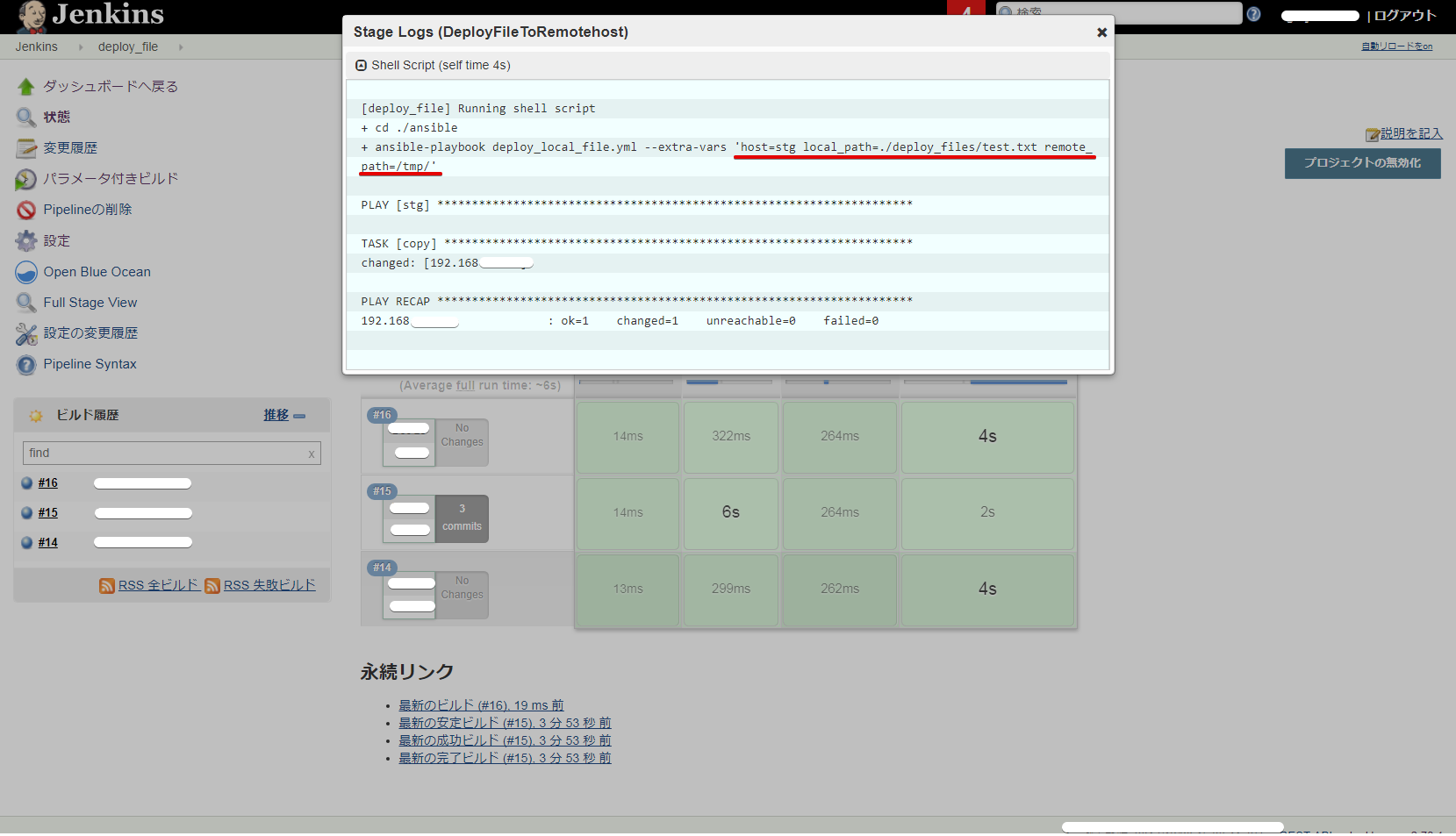
Task: Open the 状態 (status) page from sidebar
Action: pyautogui.click(x=55, y=117)
